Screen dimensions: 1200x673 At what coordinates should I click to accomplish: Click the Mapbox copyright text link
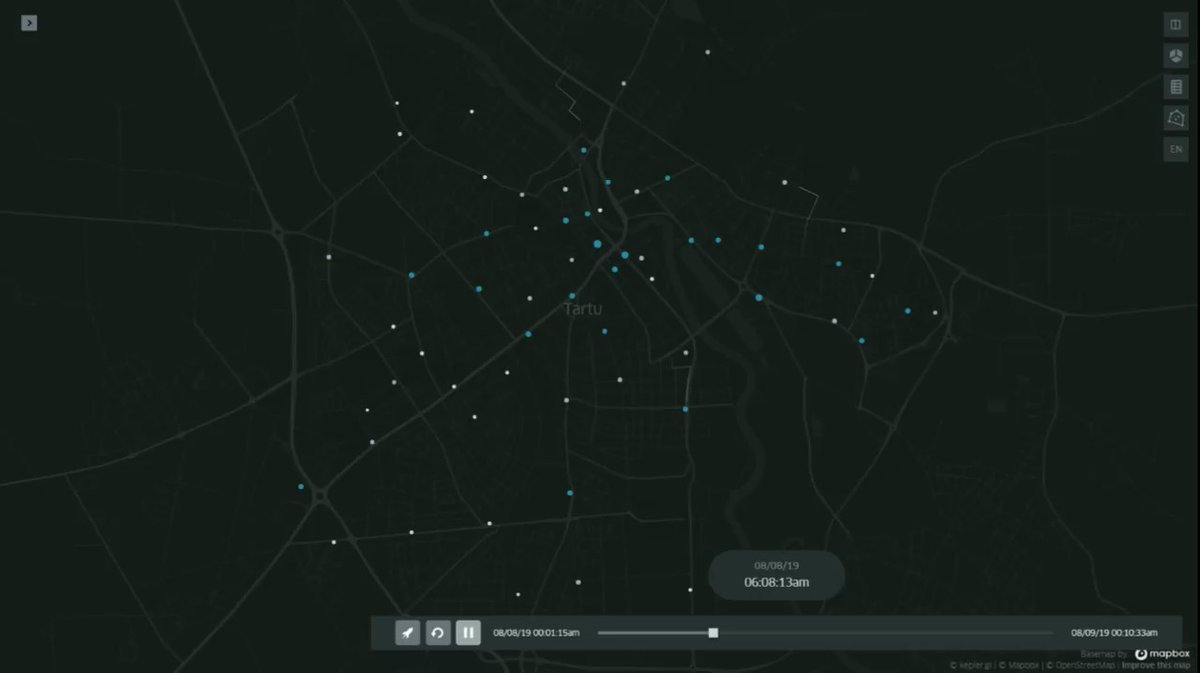1018,665
